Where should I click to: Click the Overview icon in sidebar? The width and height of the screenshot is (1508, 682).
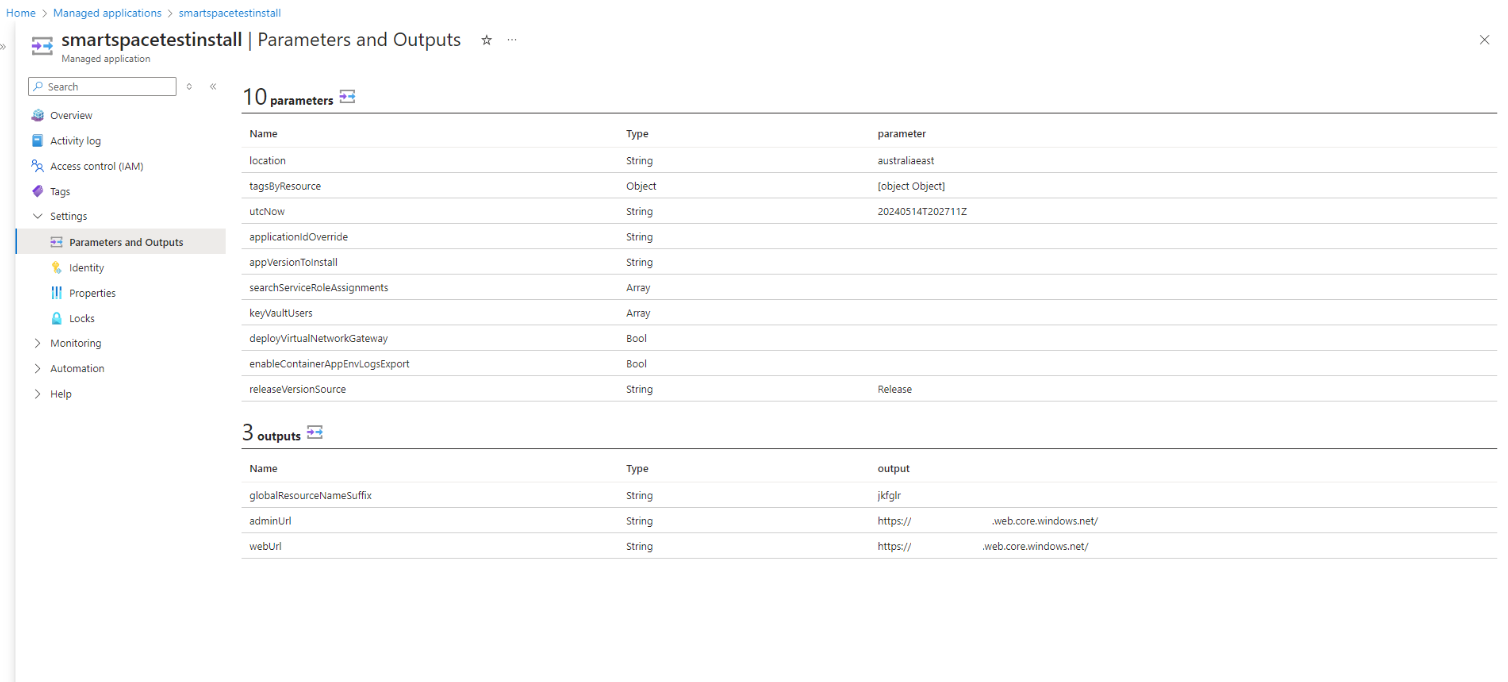point(38,115)
